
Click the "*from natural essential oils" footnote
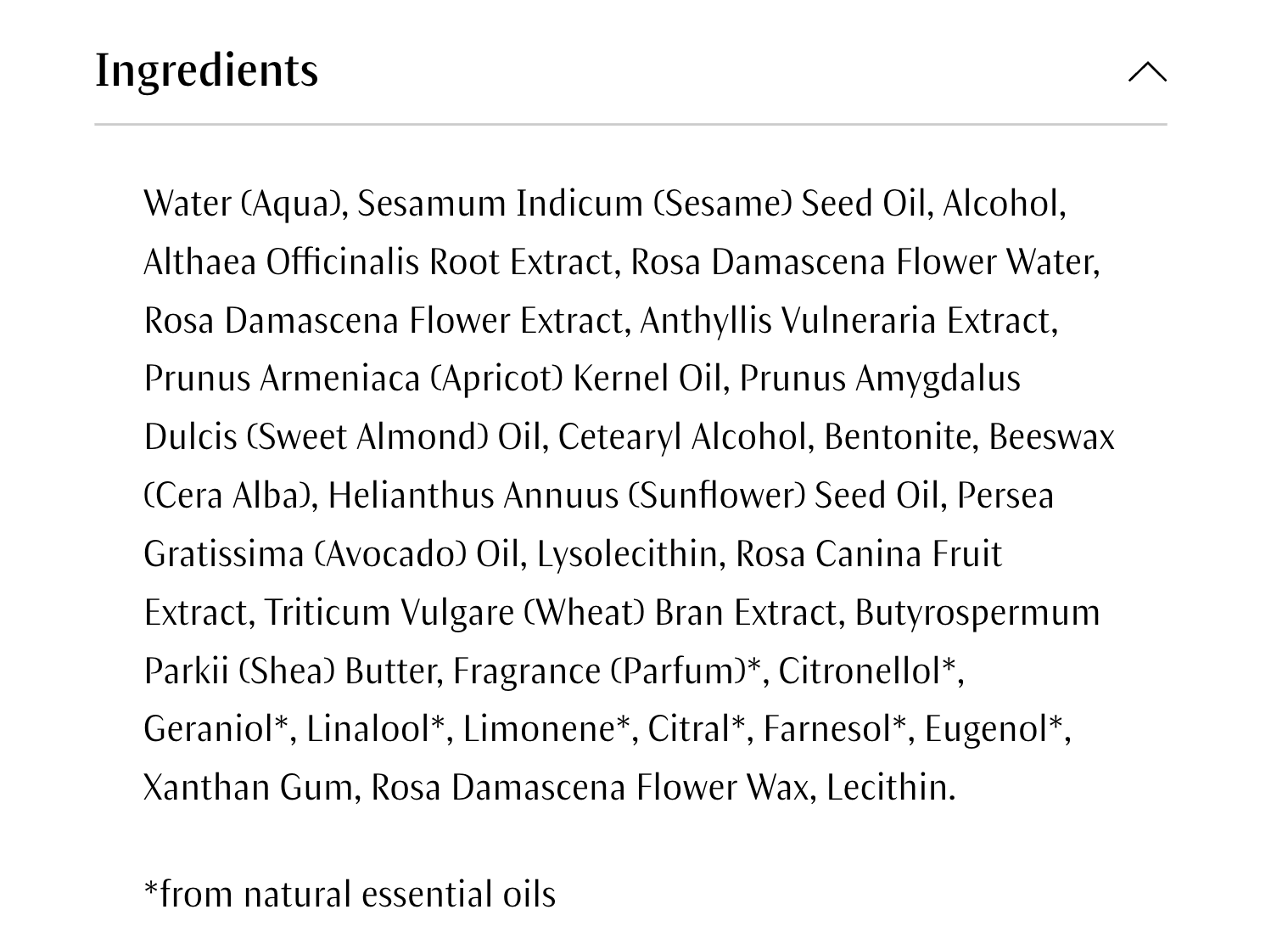(x=350, y=895)
